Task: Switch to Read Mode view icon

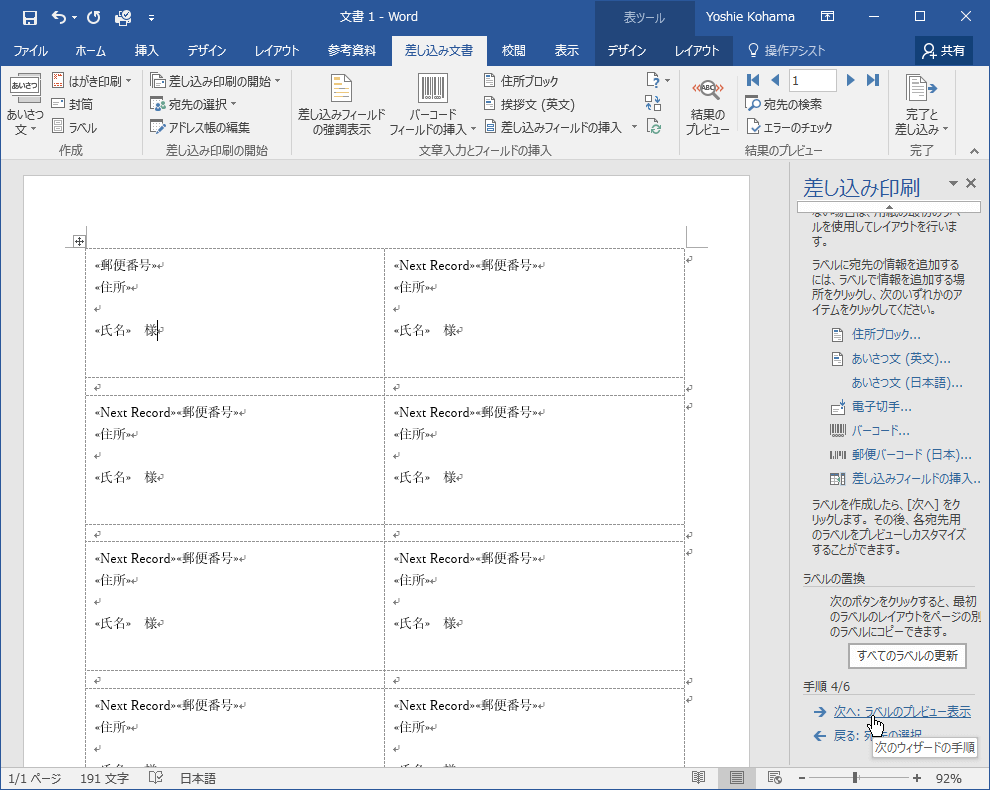Action: [x=698, y=778]
